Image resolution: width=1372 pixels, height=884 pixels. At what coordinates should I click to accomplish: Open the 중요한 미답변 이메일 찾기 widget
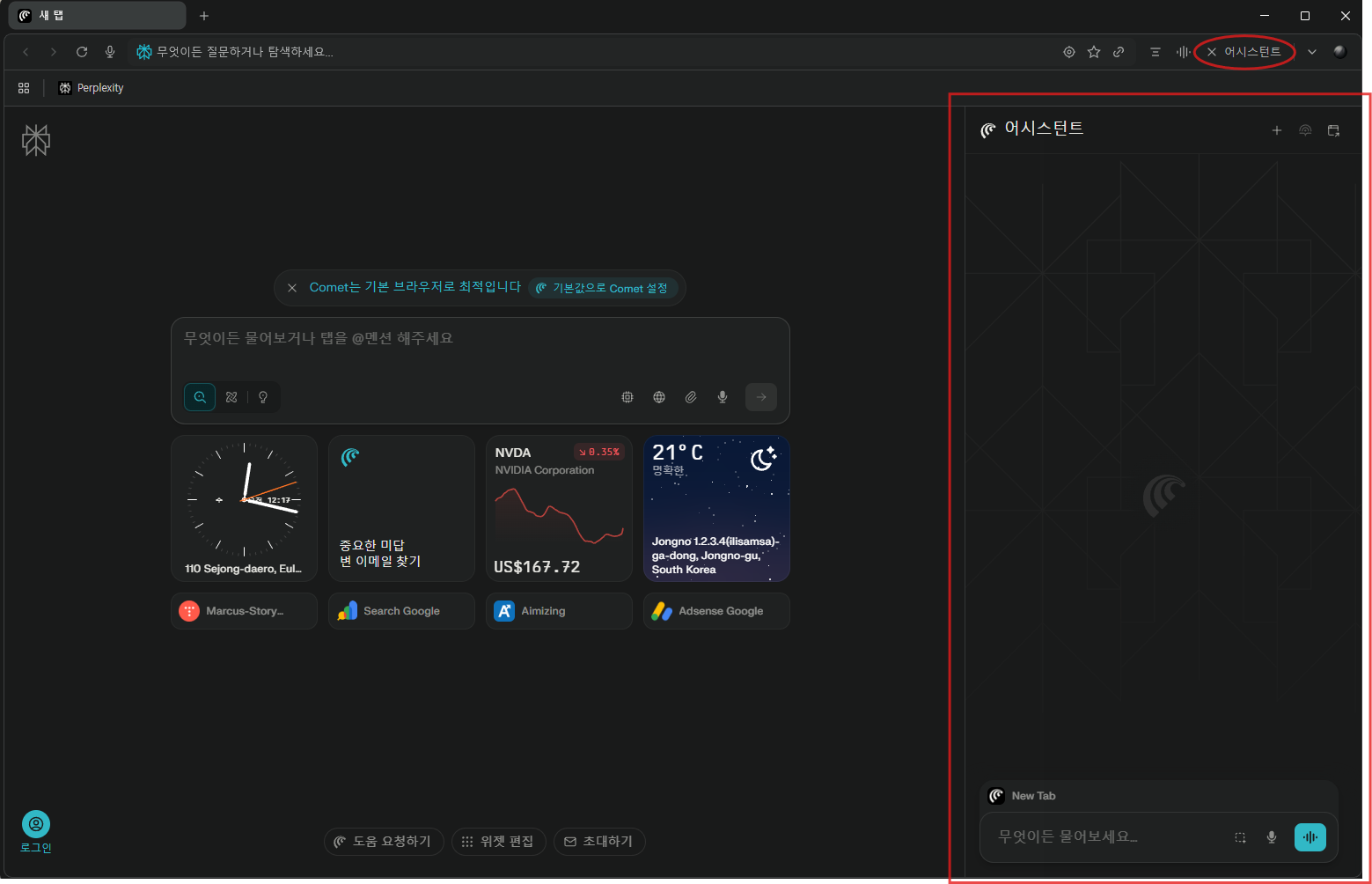coord(401,508)
